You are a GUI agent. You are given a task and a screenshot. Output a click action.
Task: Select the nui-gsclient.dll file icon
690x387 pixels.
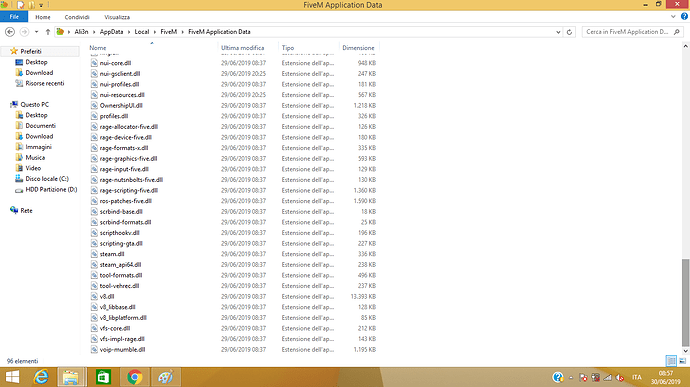(94, 74)
